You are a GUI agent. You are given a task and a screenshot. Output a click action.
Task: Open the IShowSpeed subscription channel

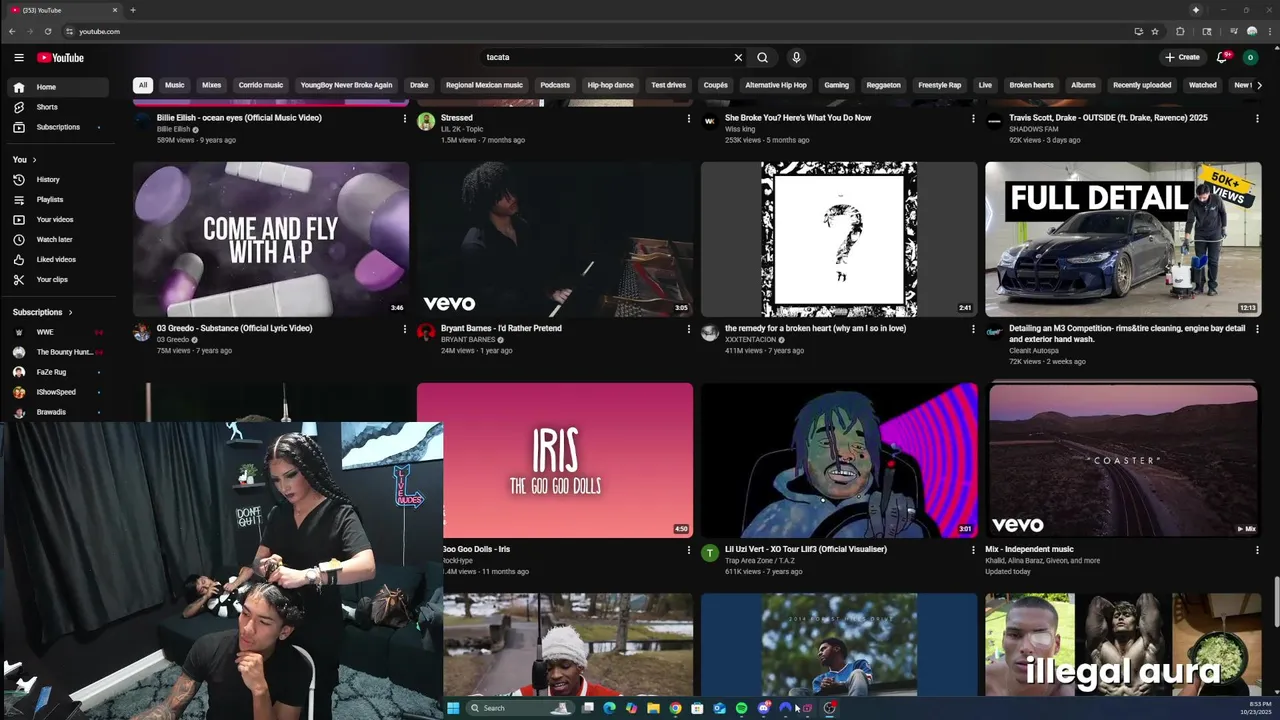tap(60, 392)
